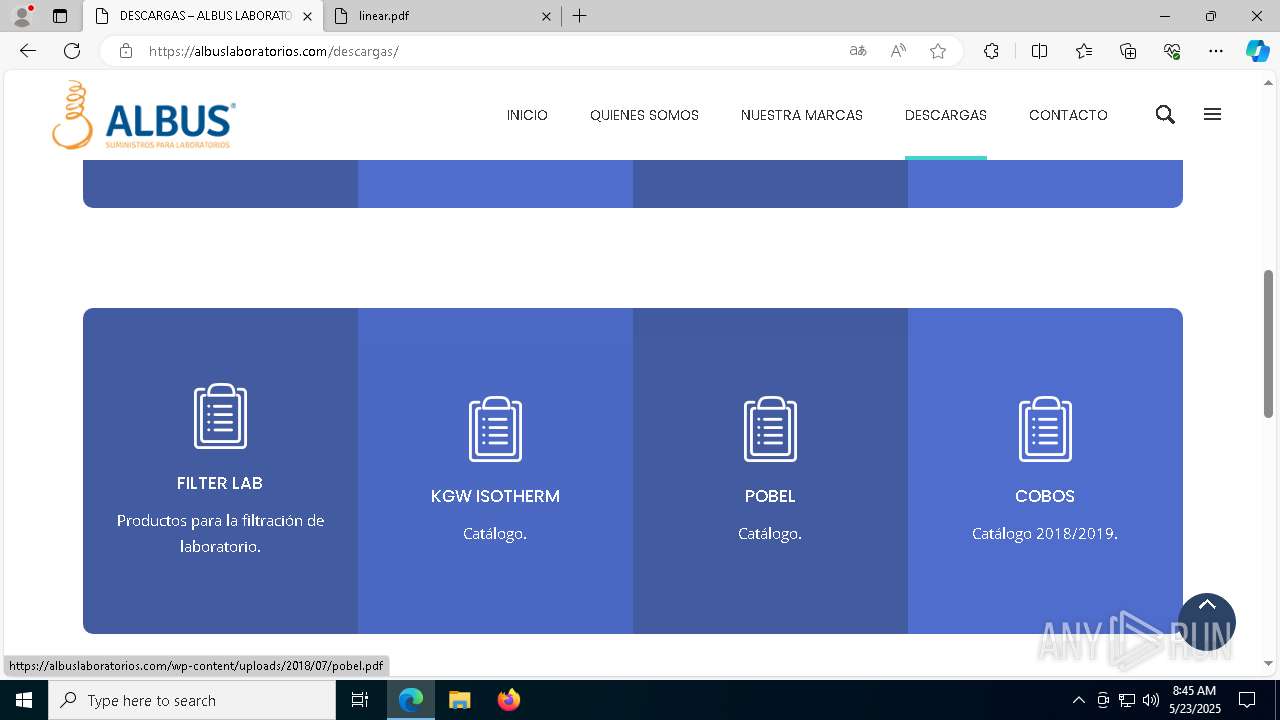Open the volume control tray icon

(x=1151, y=700)
